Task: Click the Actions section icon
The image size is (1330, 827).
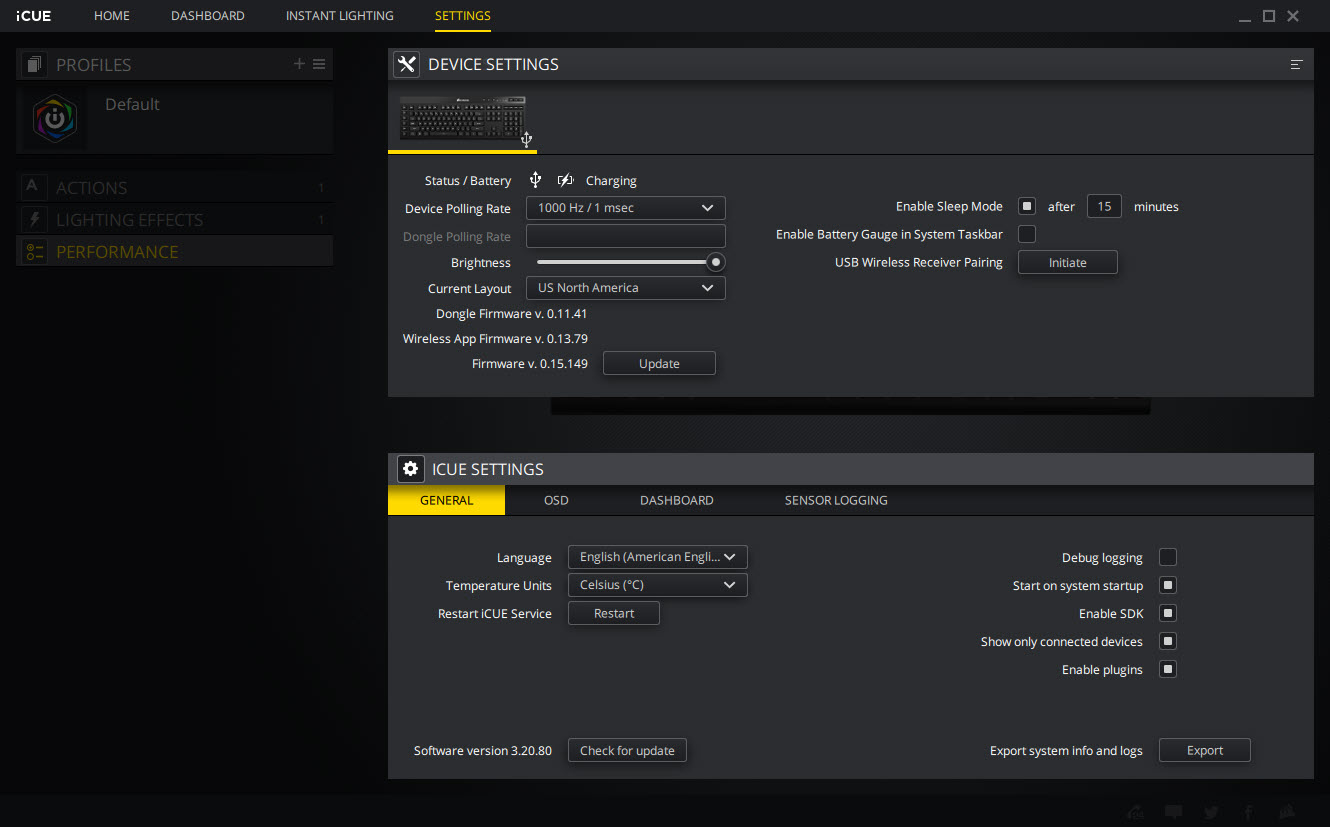Action: click(x=32, y=187)
